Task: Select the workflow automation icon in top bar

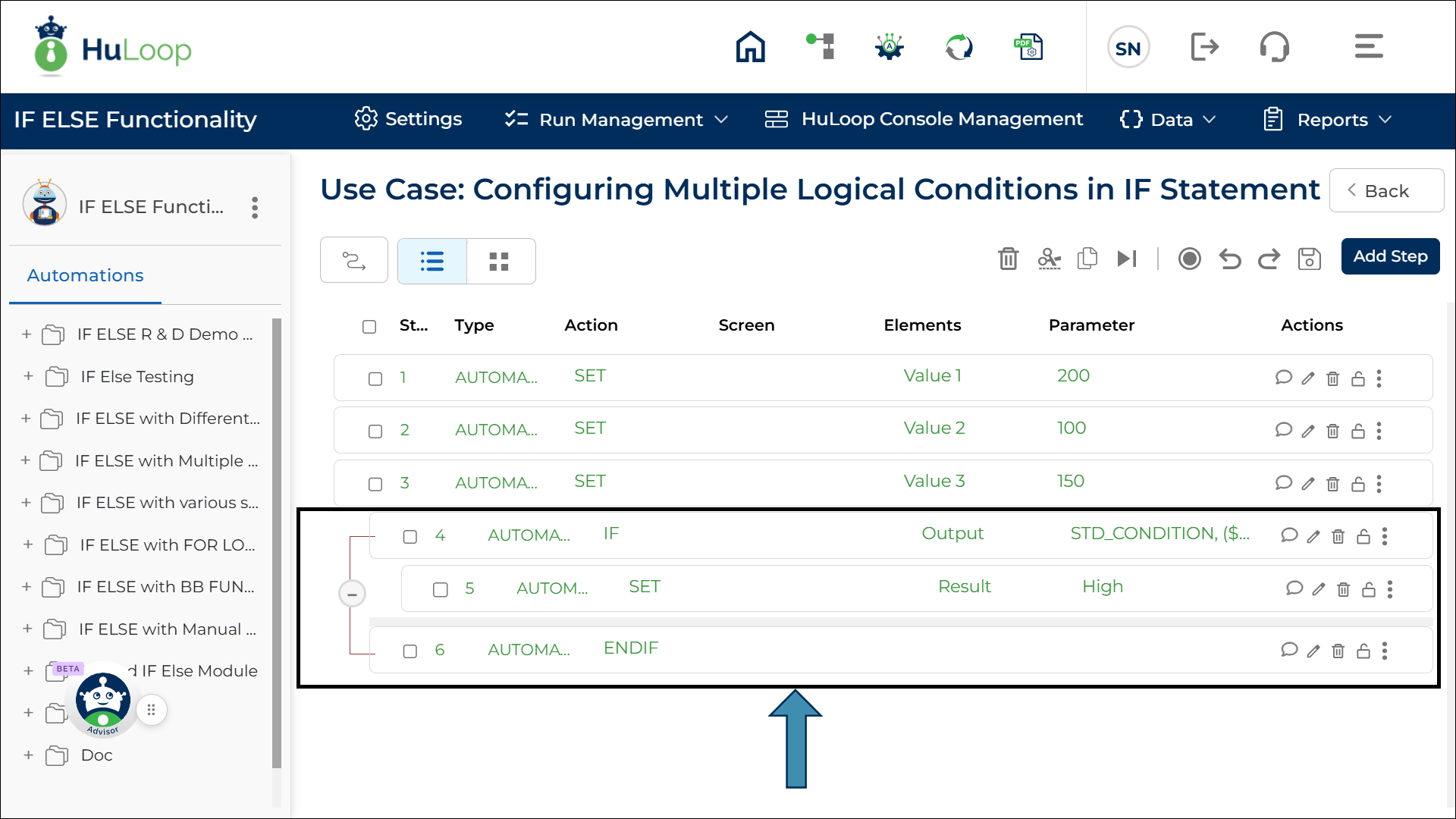Action: [820, 46]
